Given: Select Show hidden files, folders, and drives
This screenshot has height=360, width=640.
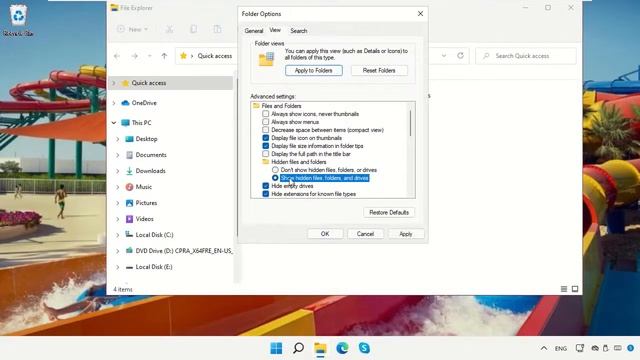Looking at the screenshot, I should pos(275,178).
